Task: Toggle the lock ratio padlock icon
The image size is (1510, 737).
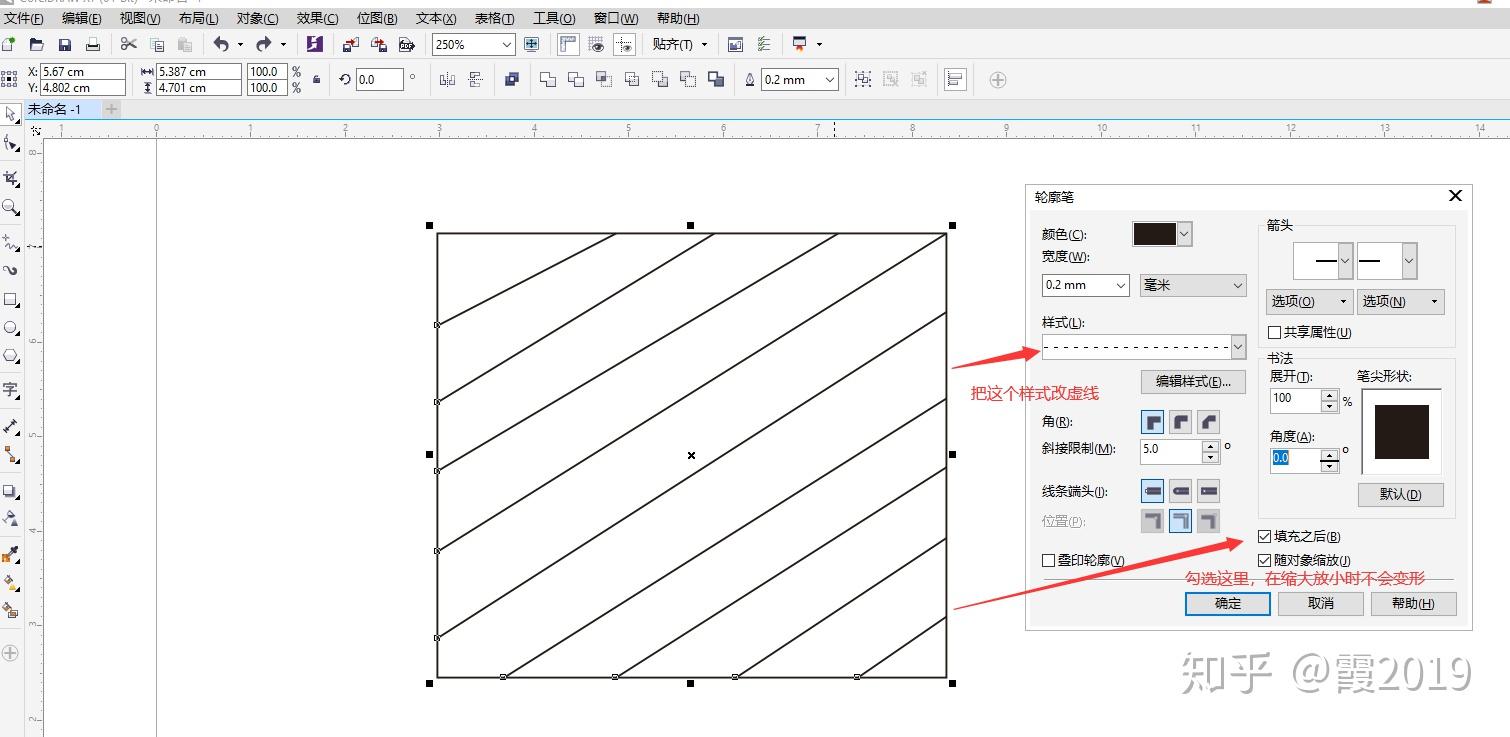Action: pos(317,80)
